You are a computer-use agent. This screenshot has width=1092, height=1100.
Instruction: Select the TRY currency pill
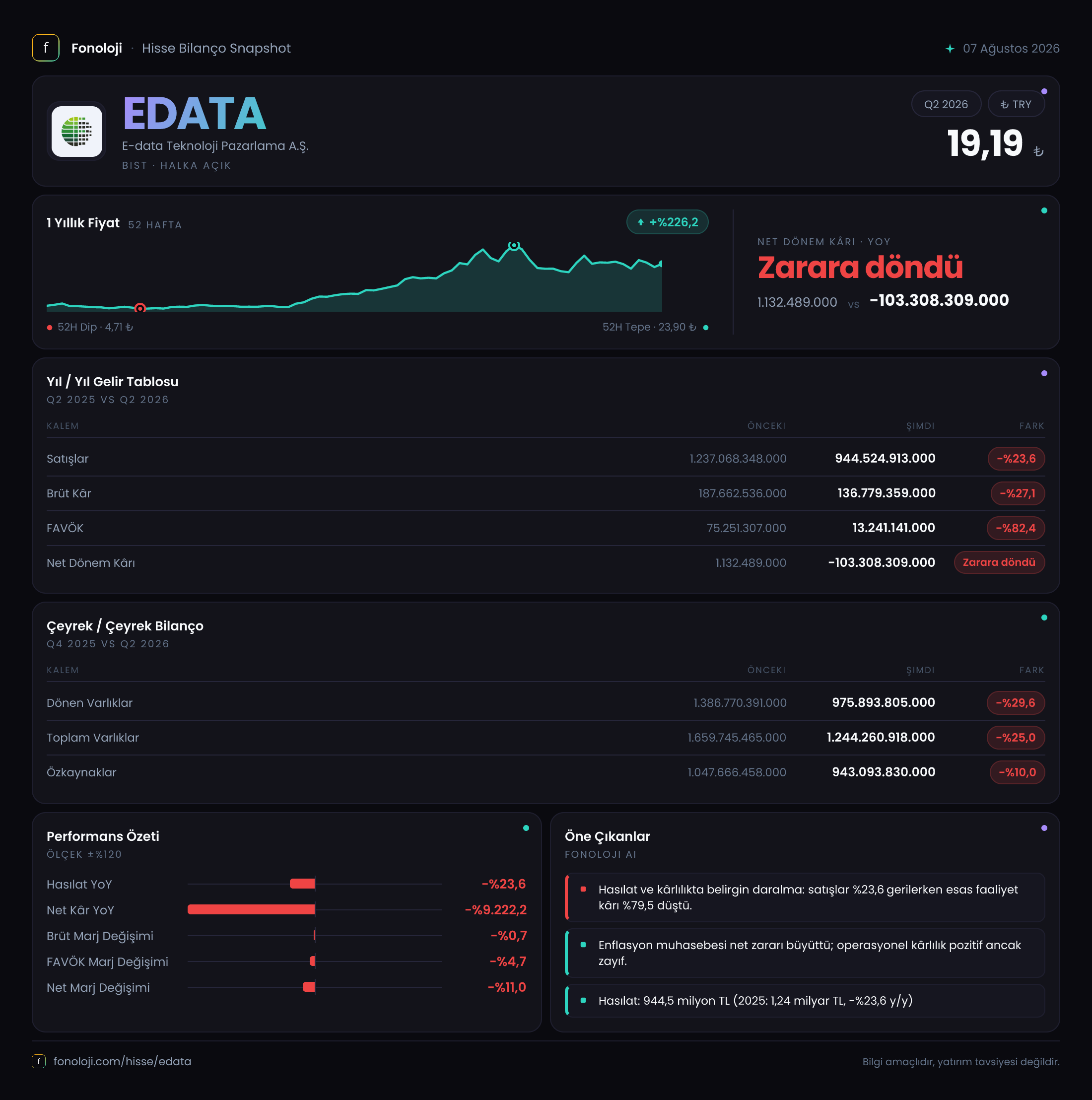pyautogui.click(x=1016, y=104)
